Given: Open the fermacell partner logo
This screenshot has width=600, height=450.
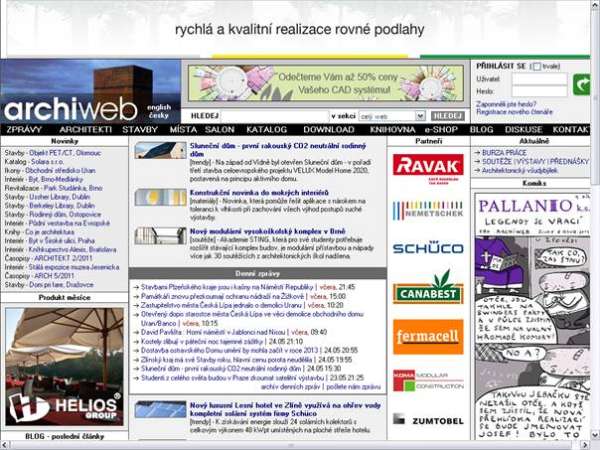Looking at the screenshot, I should click(x=428, y=337).
